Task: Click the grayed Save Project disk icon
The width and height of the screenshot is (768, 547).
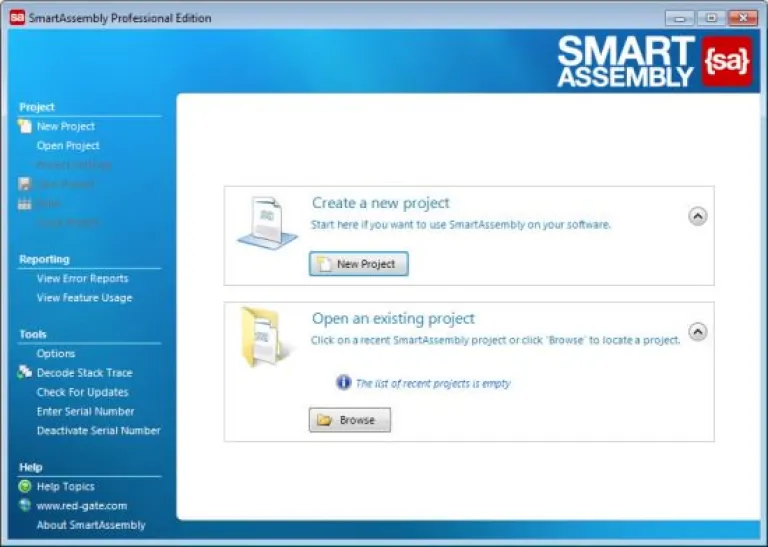Action: click(24, 184)
